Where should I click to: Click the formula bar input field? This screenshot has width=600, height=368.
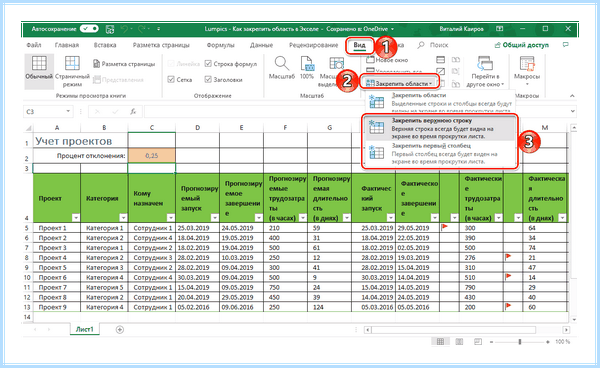tap(357, 112)
